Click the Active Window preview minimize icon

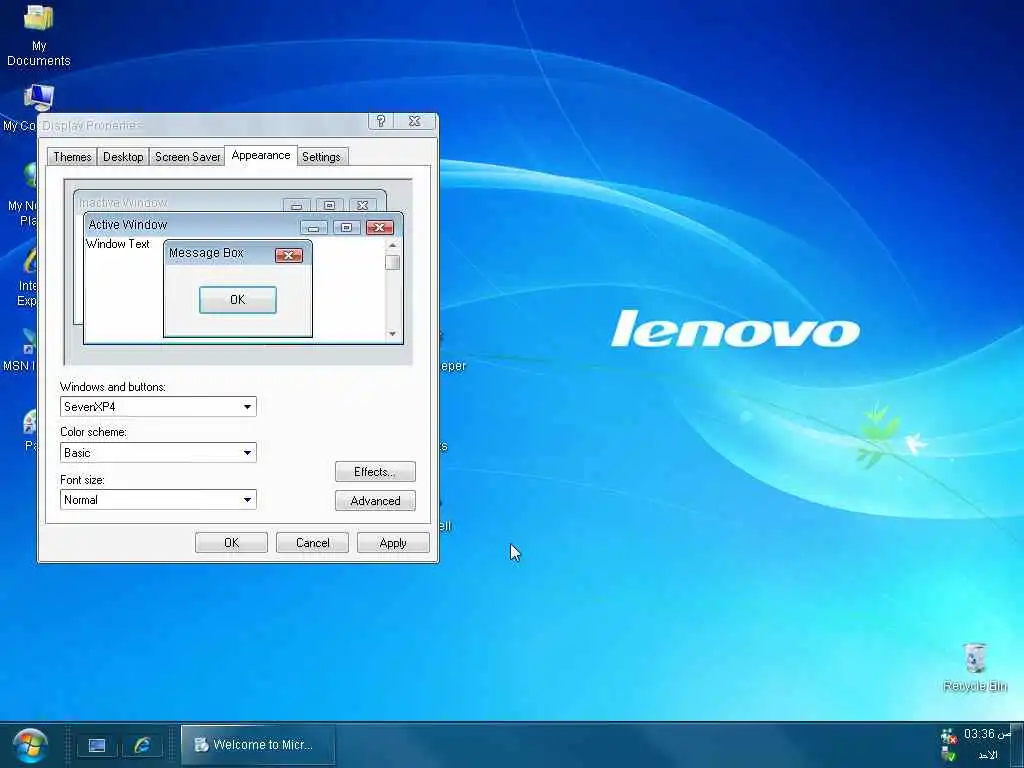coord(313,227)
